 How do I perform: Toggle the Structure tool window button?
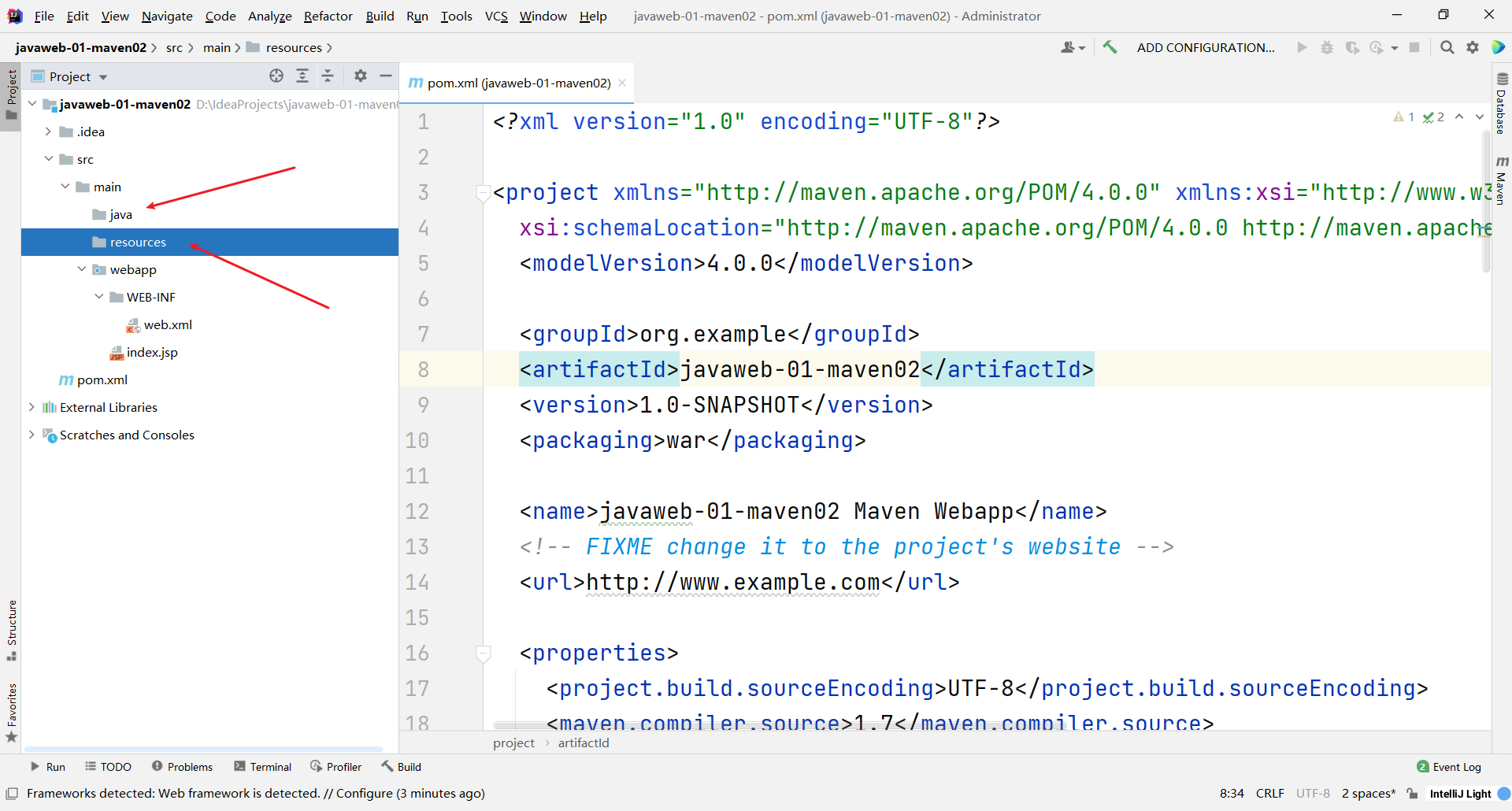click(x=11, y=631)
